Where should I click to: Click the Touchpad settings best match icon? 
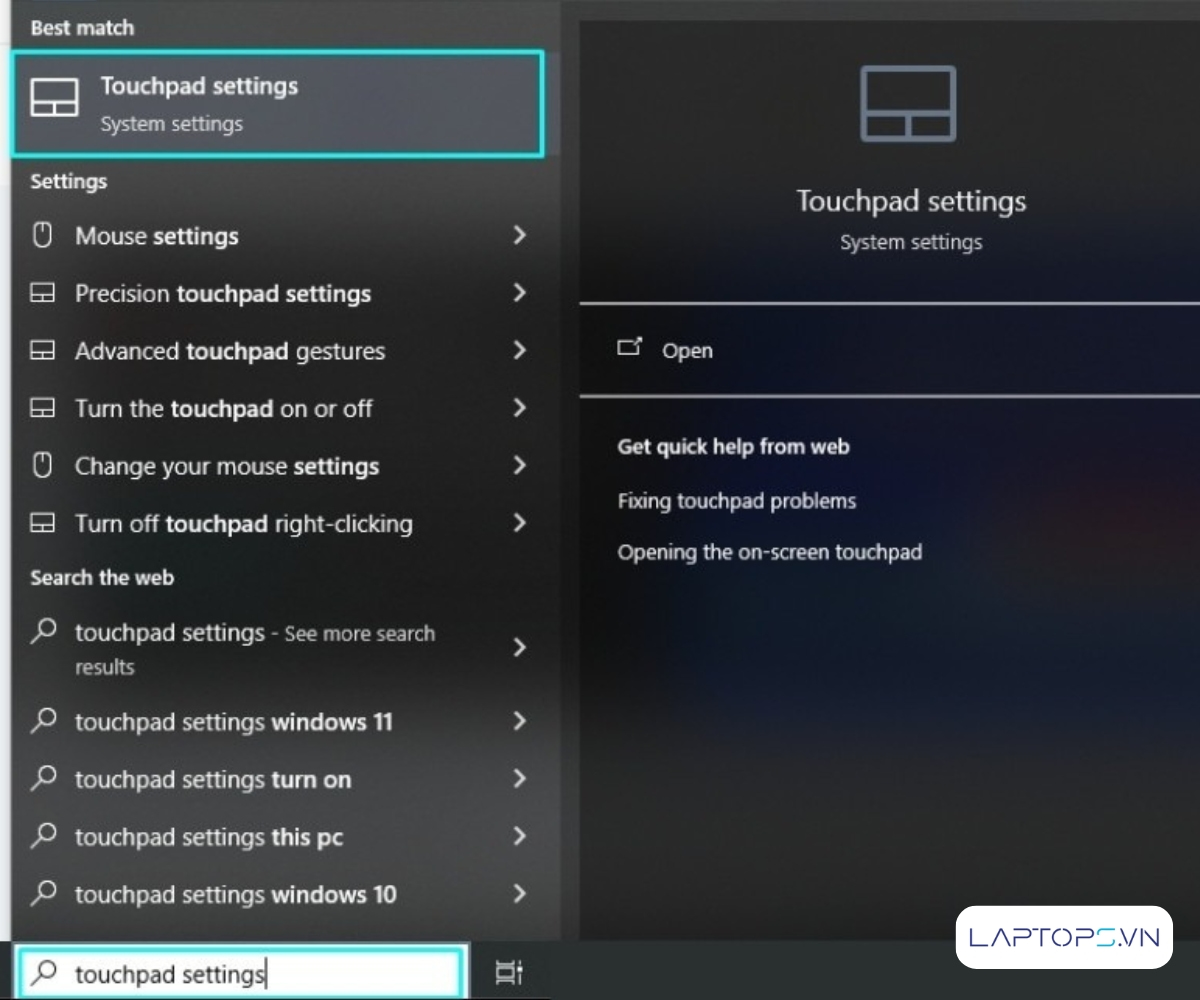click(54, 98)
